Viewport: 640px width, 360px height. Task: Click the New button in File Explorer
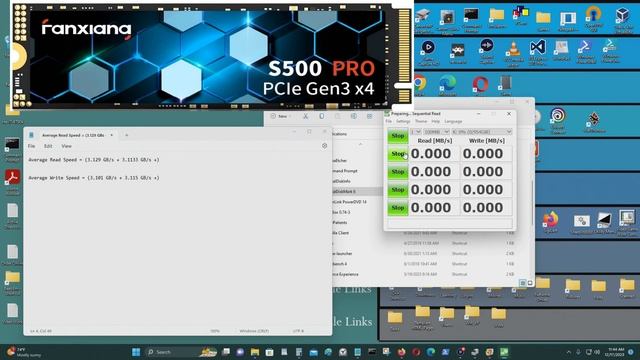tap(281, 116)
